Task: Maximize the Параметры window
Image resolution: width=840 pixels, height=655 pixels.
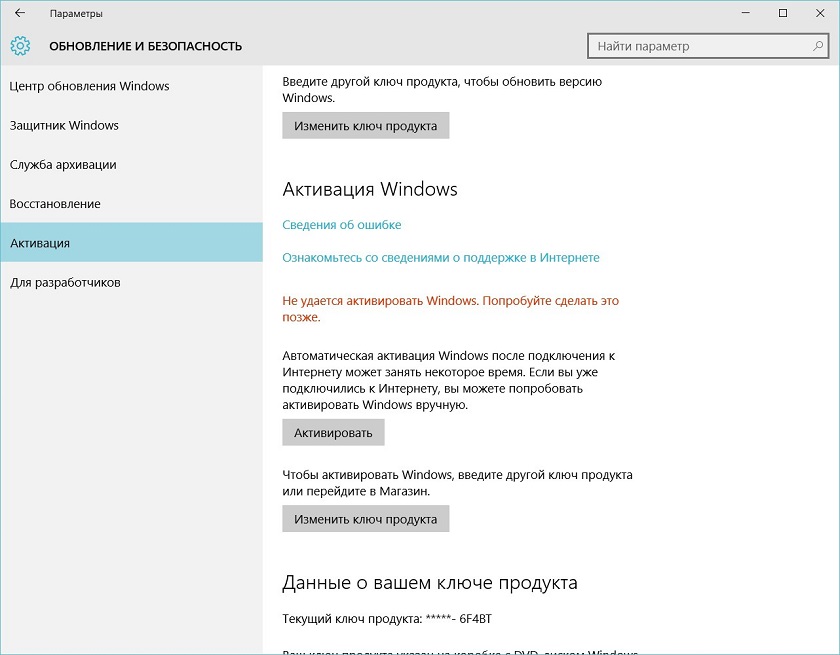Action: [783, 13]
